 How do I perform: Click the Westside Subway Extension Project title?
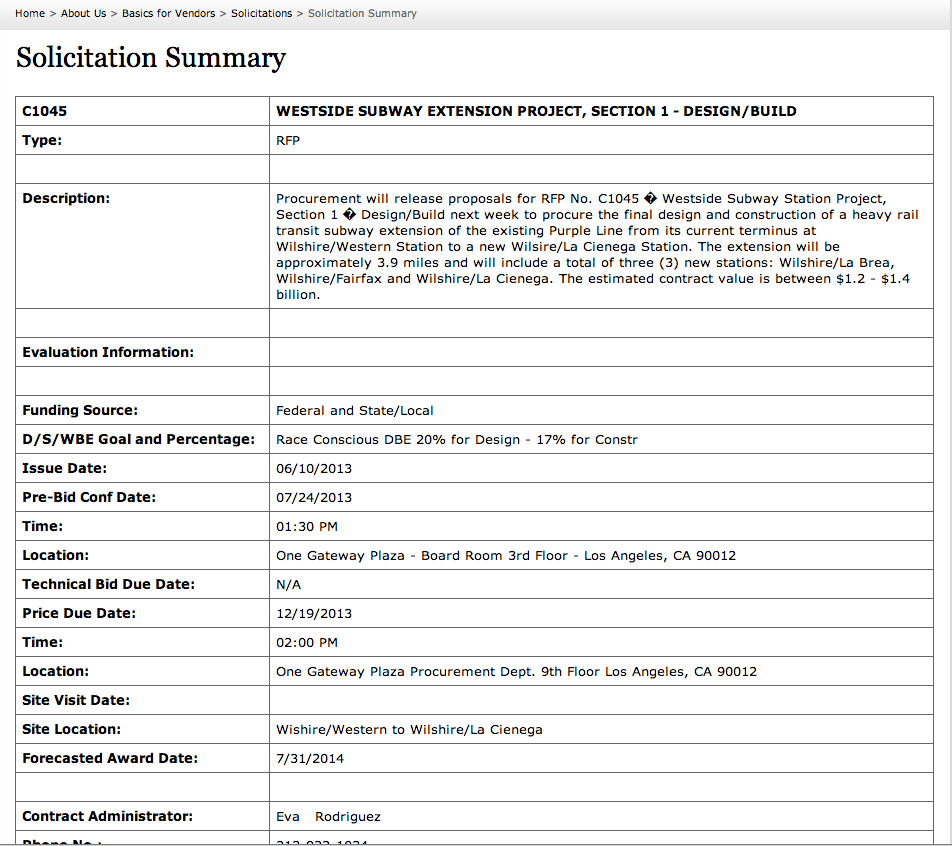536,111
